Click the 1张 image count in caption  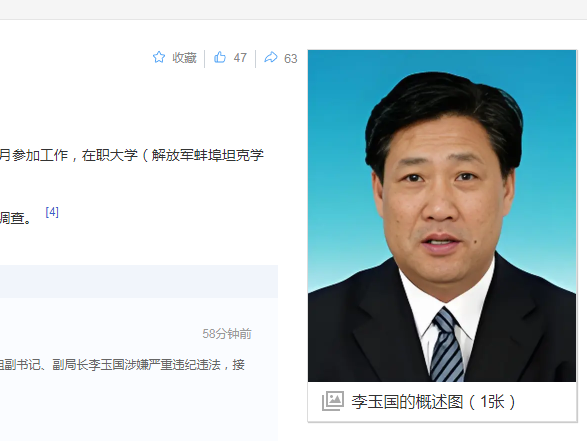click(x=492, y=402)
